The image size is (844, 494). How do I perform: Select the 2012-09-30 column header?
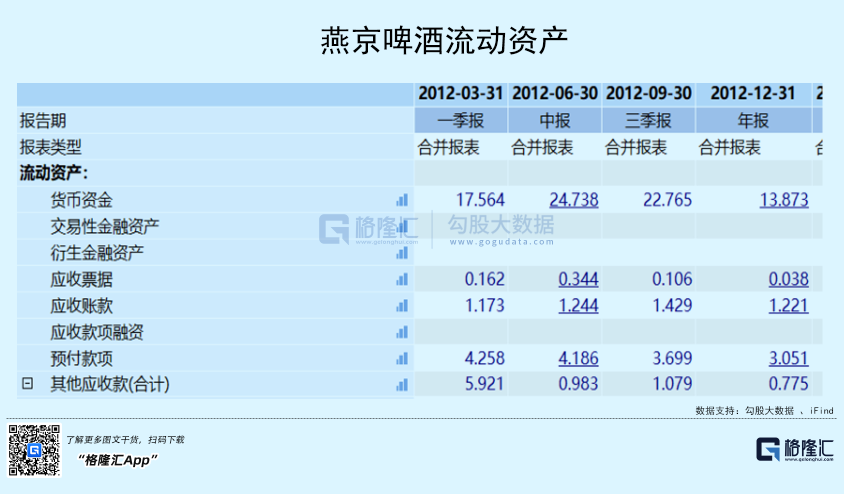(649, 94)
